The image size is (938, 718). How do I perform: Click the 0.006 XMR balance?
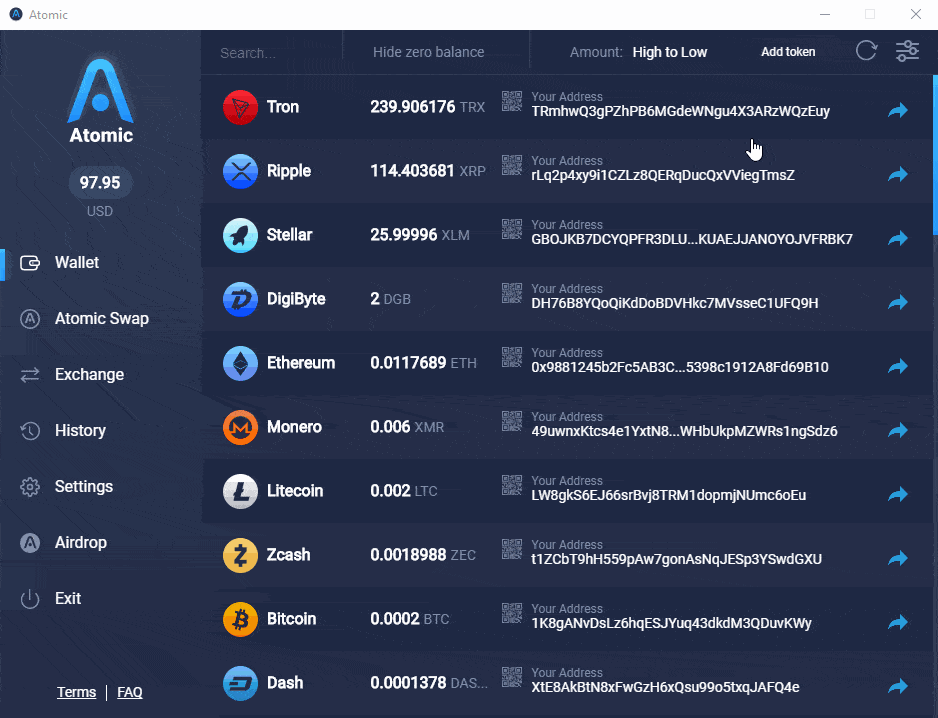(x=407, y=427)
